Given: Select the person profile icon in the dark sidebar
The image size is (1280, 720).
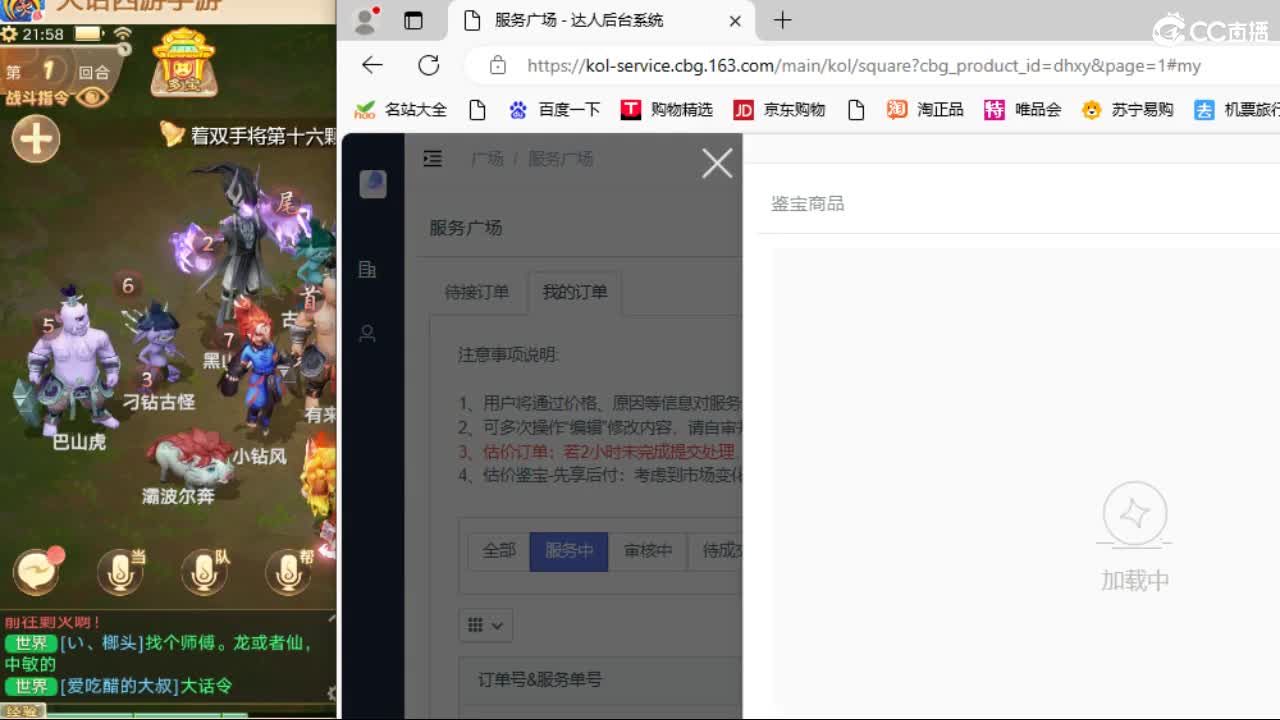Looking at the screenshot, I should click(369, 334).
